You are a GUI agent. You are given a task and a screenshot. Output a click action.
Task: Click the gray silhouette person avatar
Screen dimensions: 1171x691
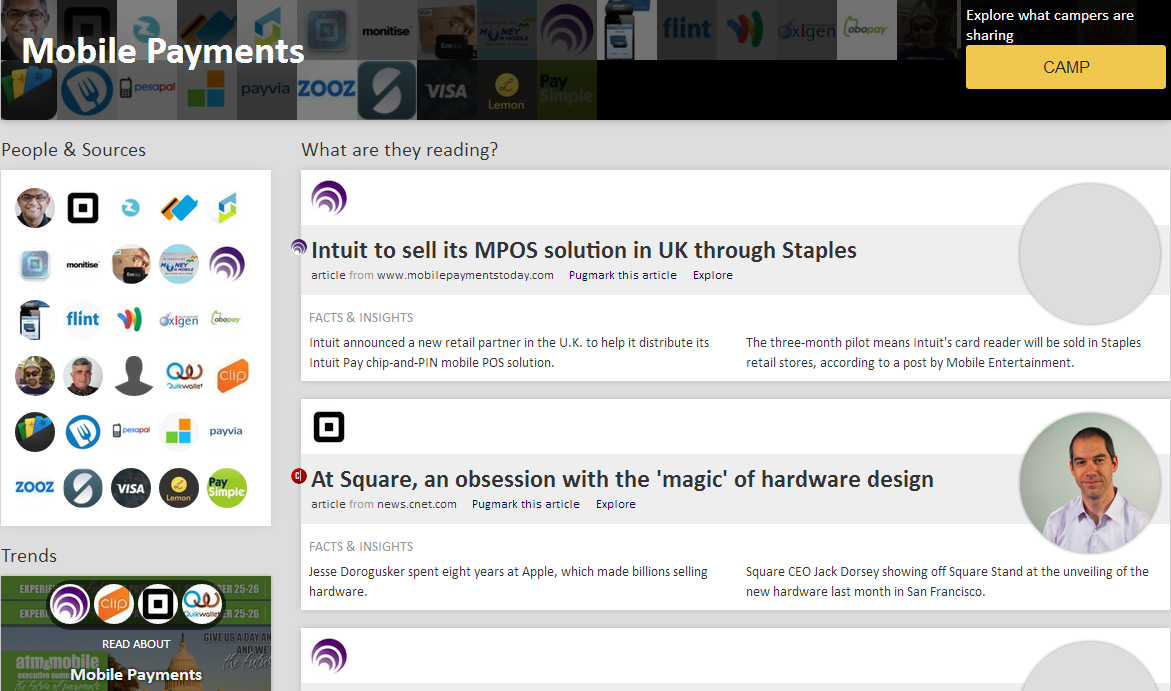[134, 375]
